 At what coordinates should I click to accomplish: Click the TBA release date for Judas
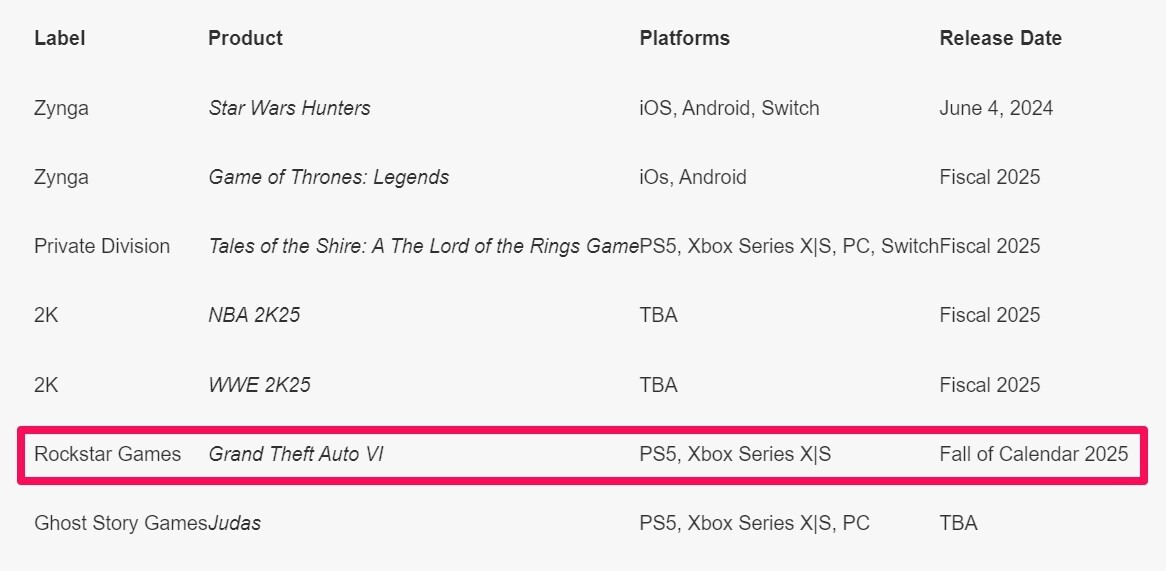pyautogui.click(x=958, y=523)
